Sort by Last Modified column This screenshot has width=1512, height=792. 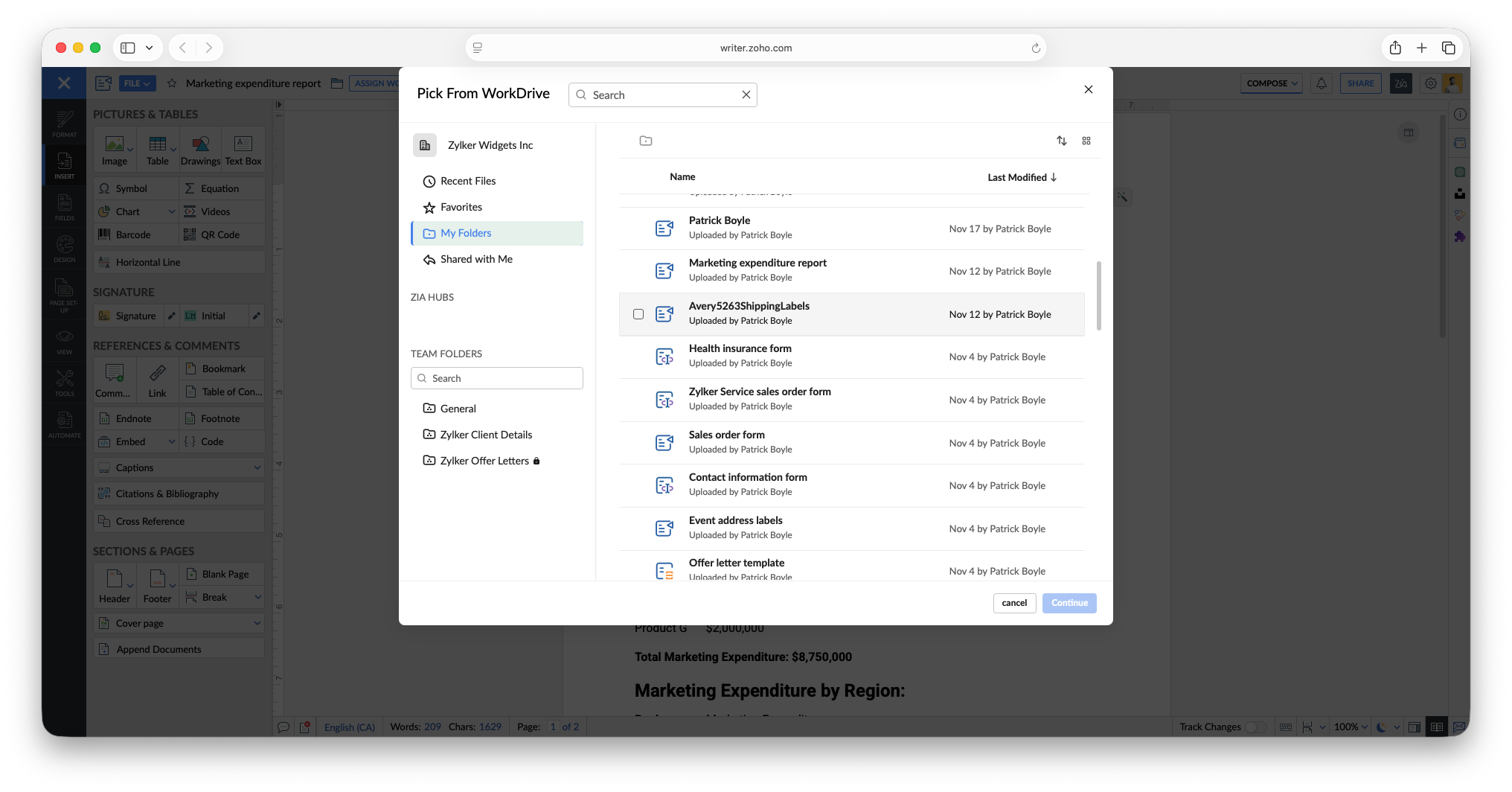[1022, 177]
